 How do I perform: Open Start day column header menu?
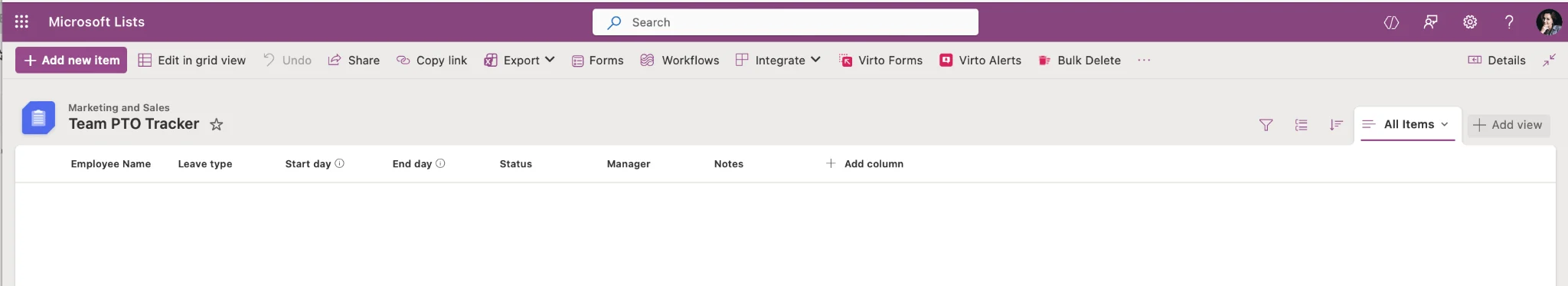click(x=308, y=163)
